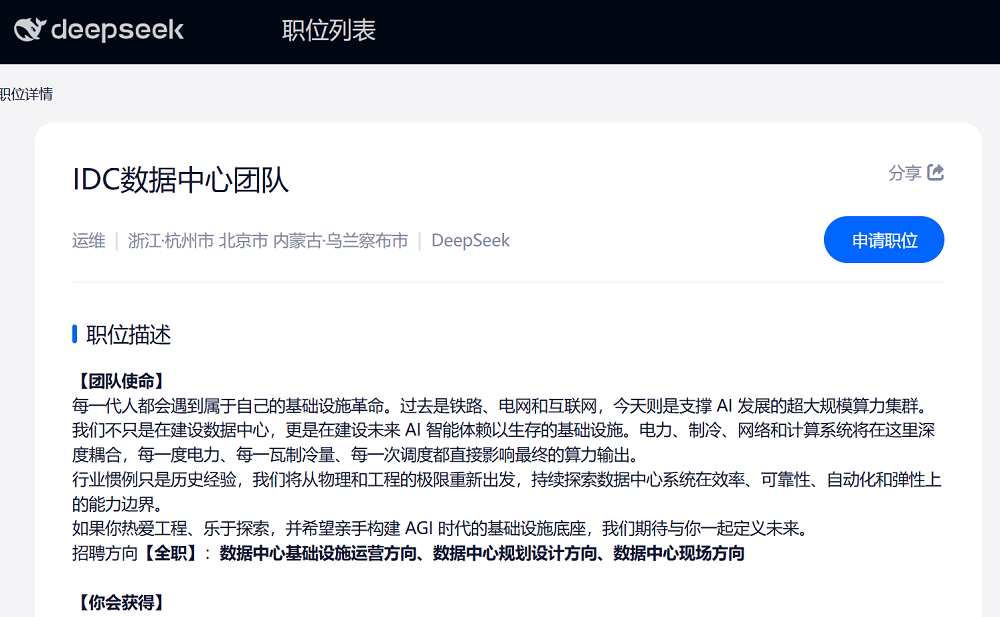Click the 内蒙古·乌兰察布市 location text

coord(341,241)
